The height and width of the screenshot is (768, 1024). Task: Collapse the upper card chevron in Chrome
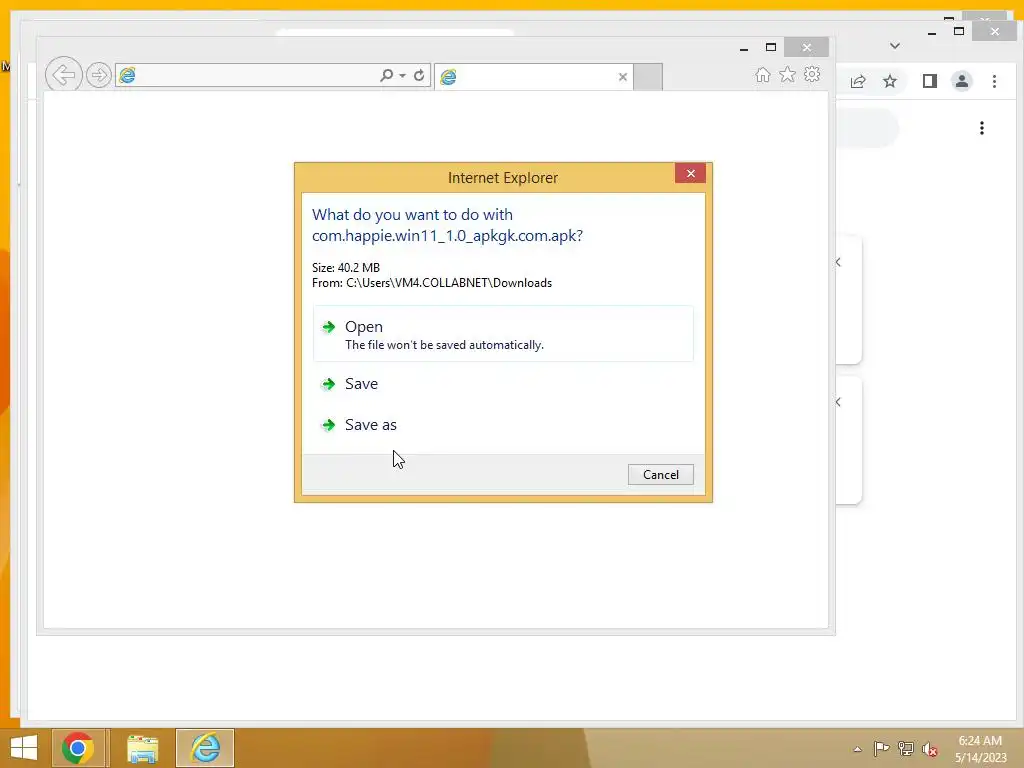839,263
